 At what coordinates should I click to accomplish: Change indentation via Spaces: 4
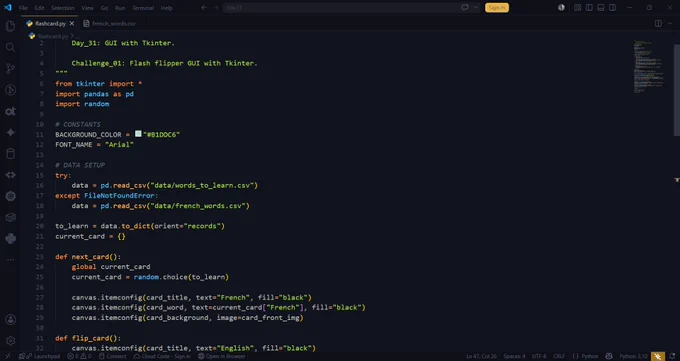(x=514, y=356)
